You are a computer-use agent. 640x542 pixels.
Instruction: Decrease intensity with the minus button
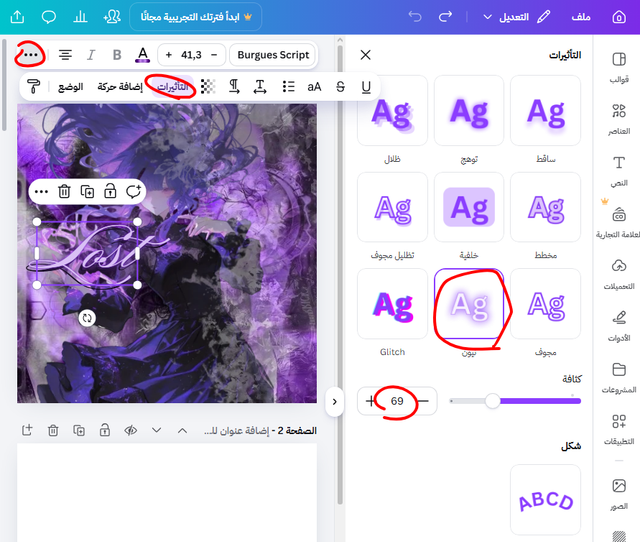point(424,401)
